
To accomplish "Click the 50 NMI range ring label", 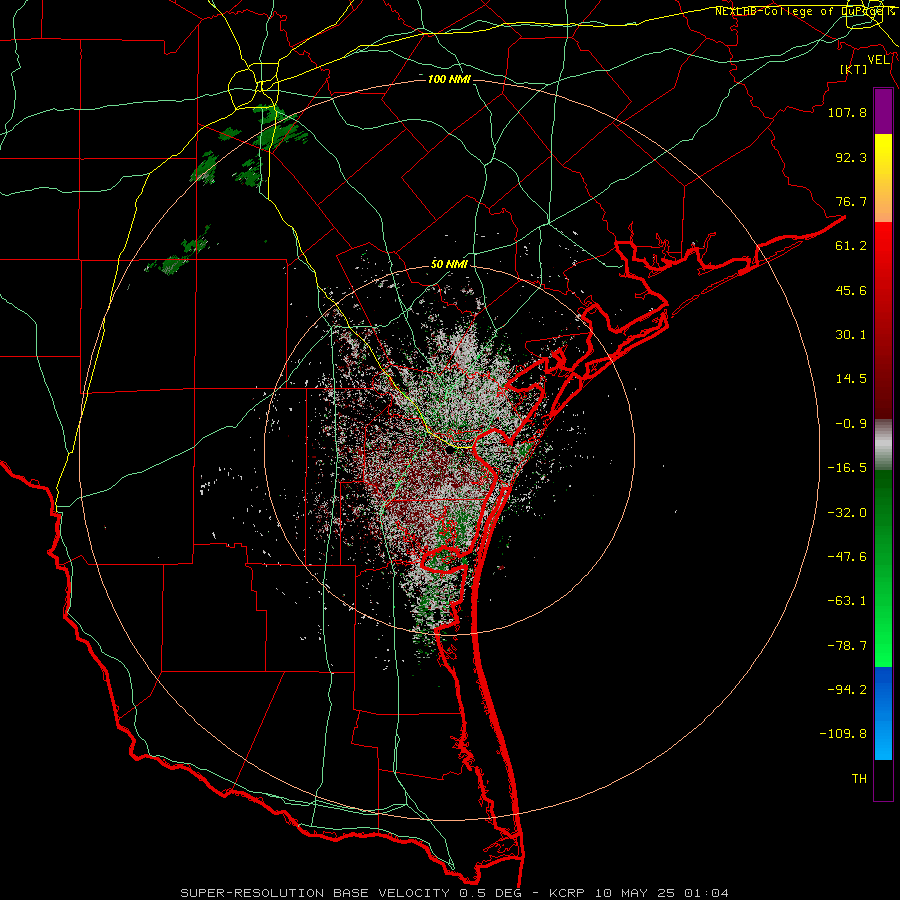I will [449, 265].
